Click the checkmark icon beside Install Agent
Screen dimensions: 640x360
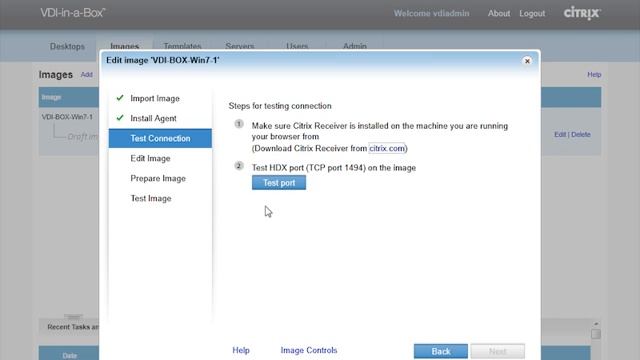120,118
